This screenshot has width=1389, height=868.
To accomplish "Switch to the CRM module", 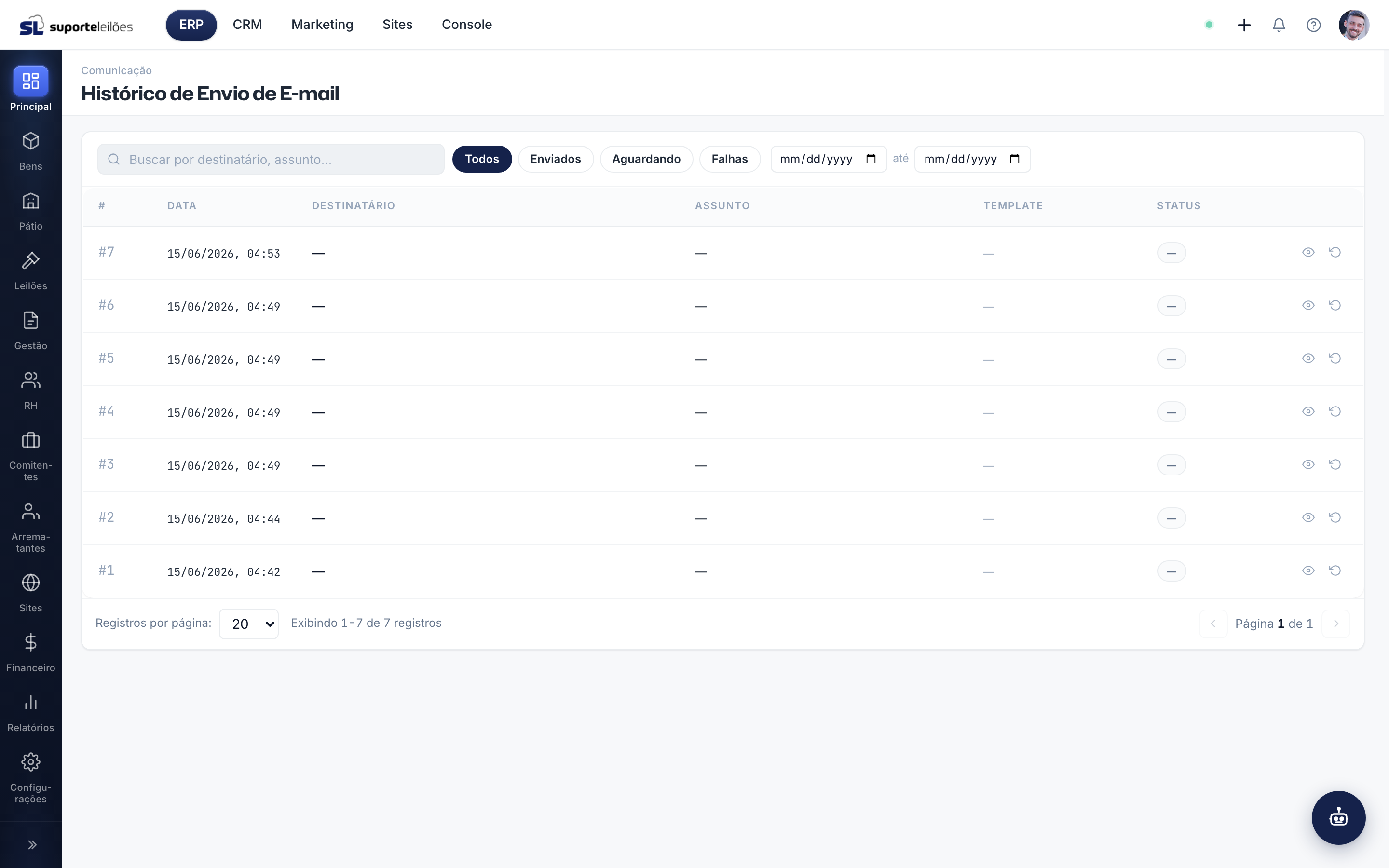I will [x=247, y=25].
